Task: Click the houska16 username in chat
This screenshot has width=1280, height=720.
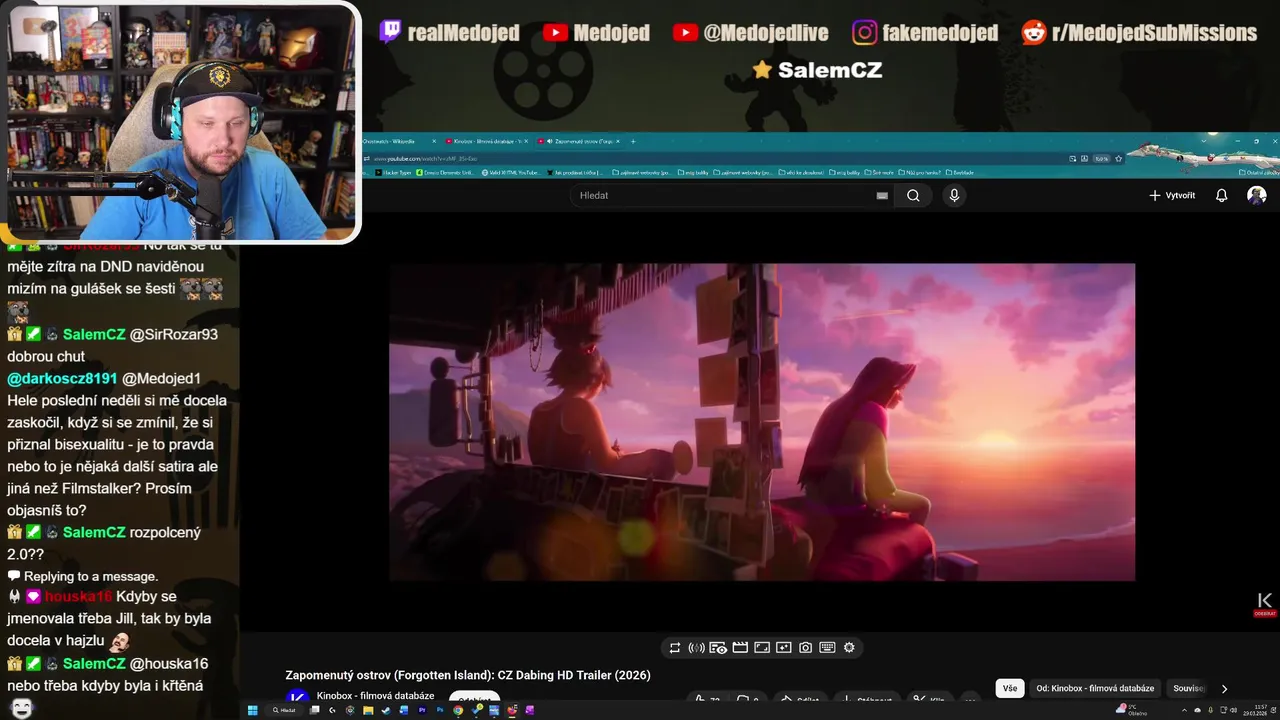Action: (78, 597)
